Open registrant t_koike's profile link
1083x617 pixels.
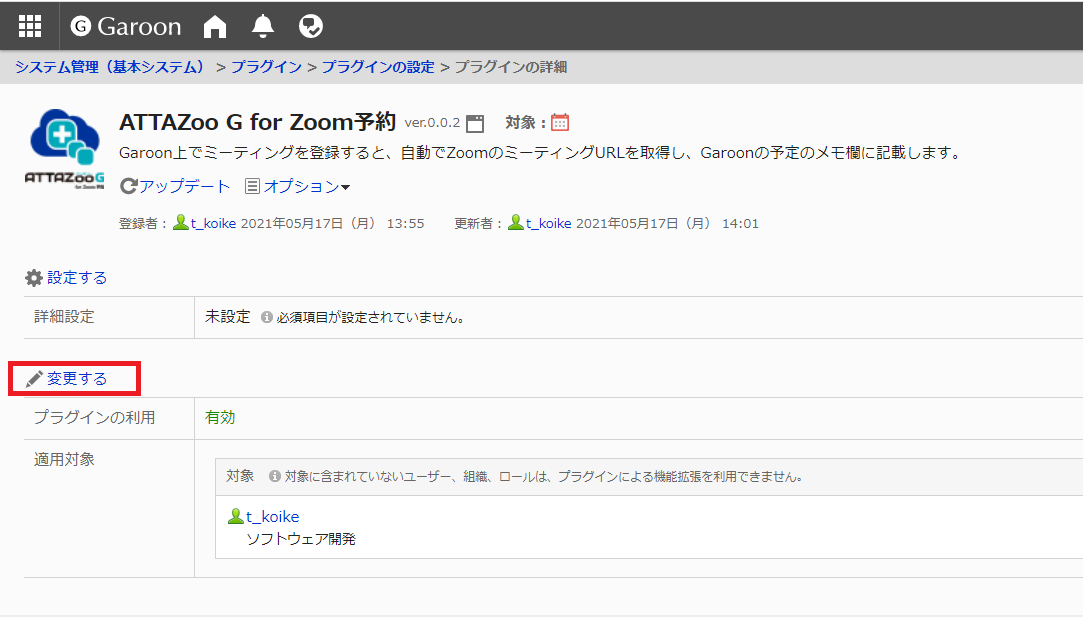tap(212, 223)
